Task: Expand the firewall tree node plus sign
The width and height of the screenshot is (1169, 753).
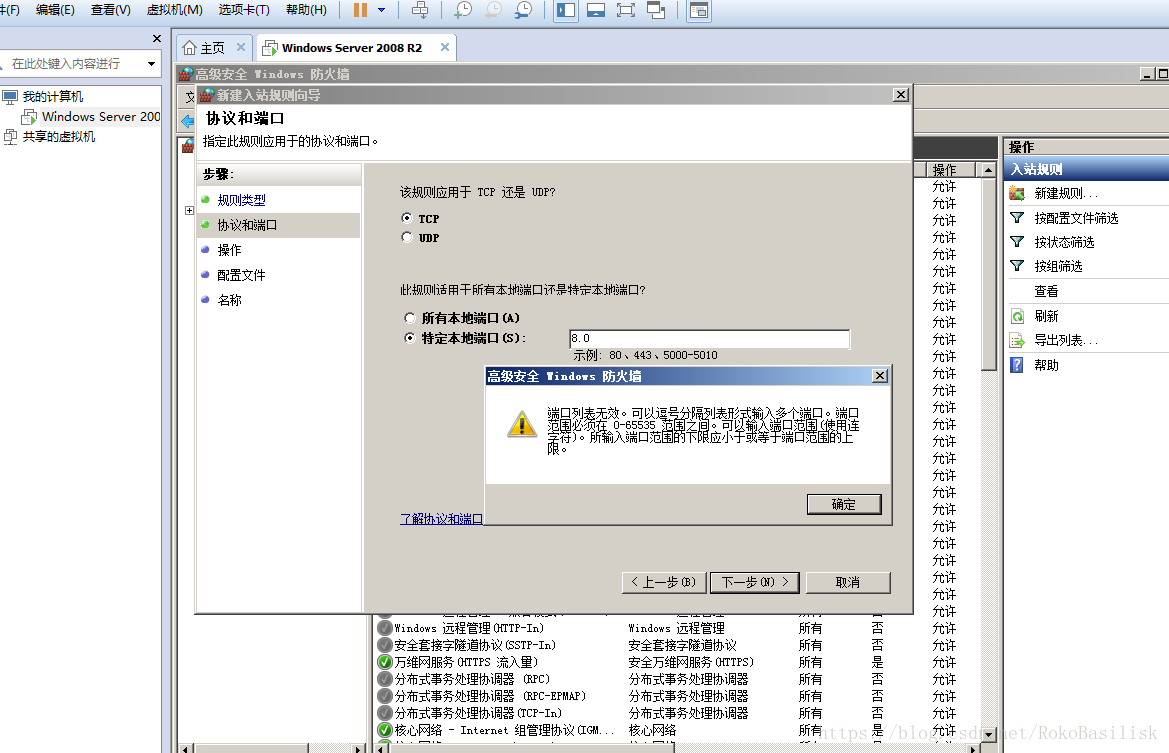Action: [x=189, y=210]
